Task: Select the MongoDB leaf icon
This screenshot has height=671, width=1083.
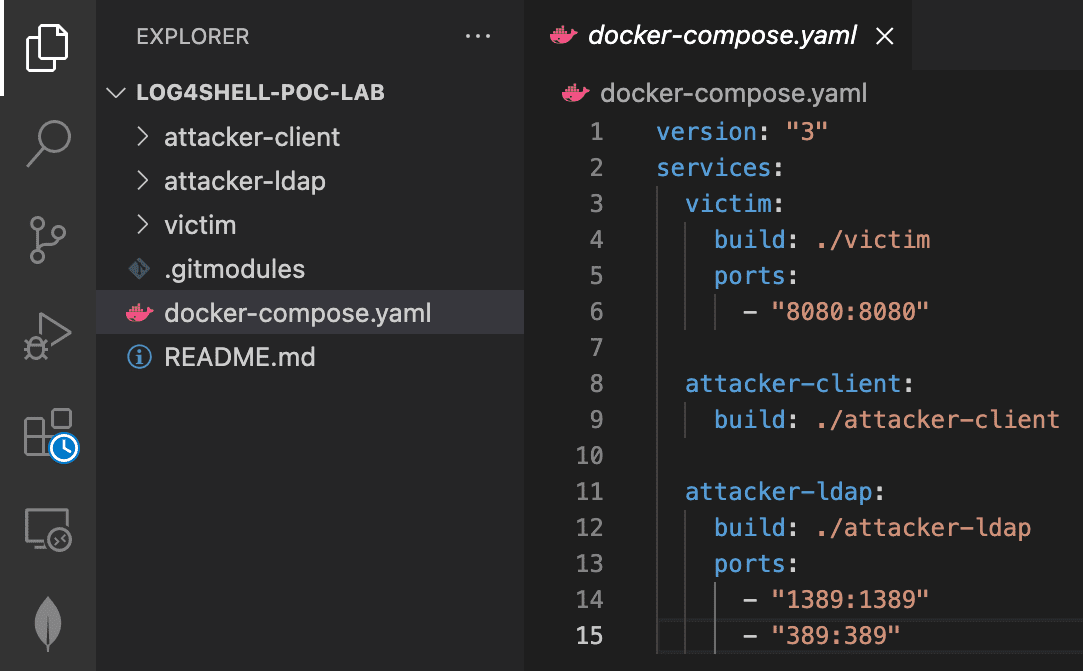Action: 49,621
